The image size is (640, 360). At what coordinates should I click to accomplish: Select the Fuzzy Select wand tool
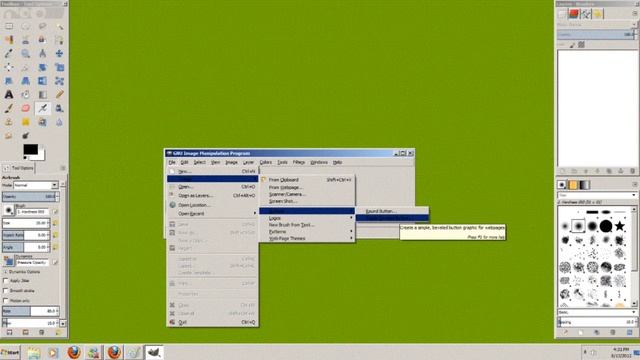pyautogui.click(x=59, y=27)
